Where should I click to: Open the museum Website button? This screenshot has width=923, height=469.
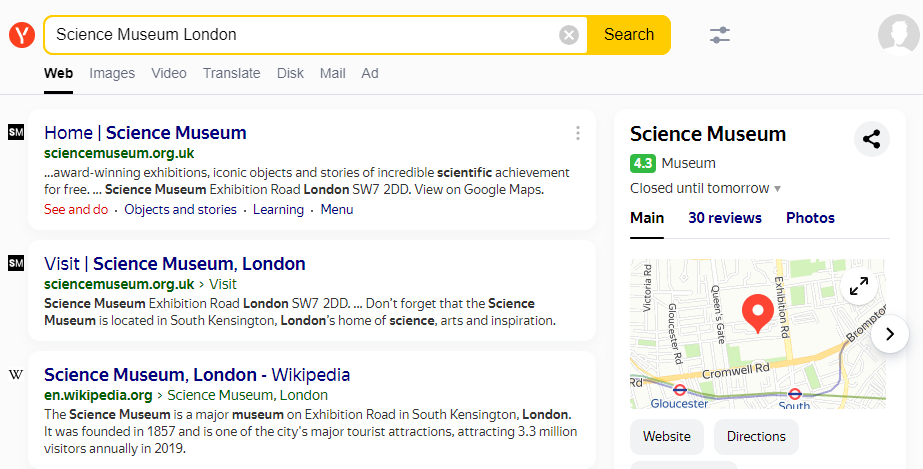[x=667, y=437]
